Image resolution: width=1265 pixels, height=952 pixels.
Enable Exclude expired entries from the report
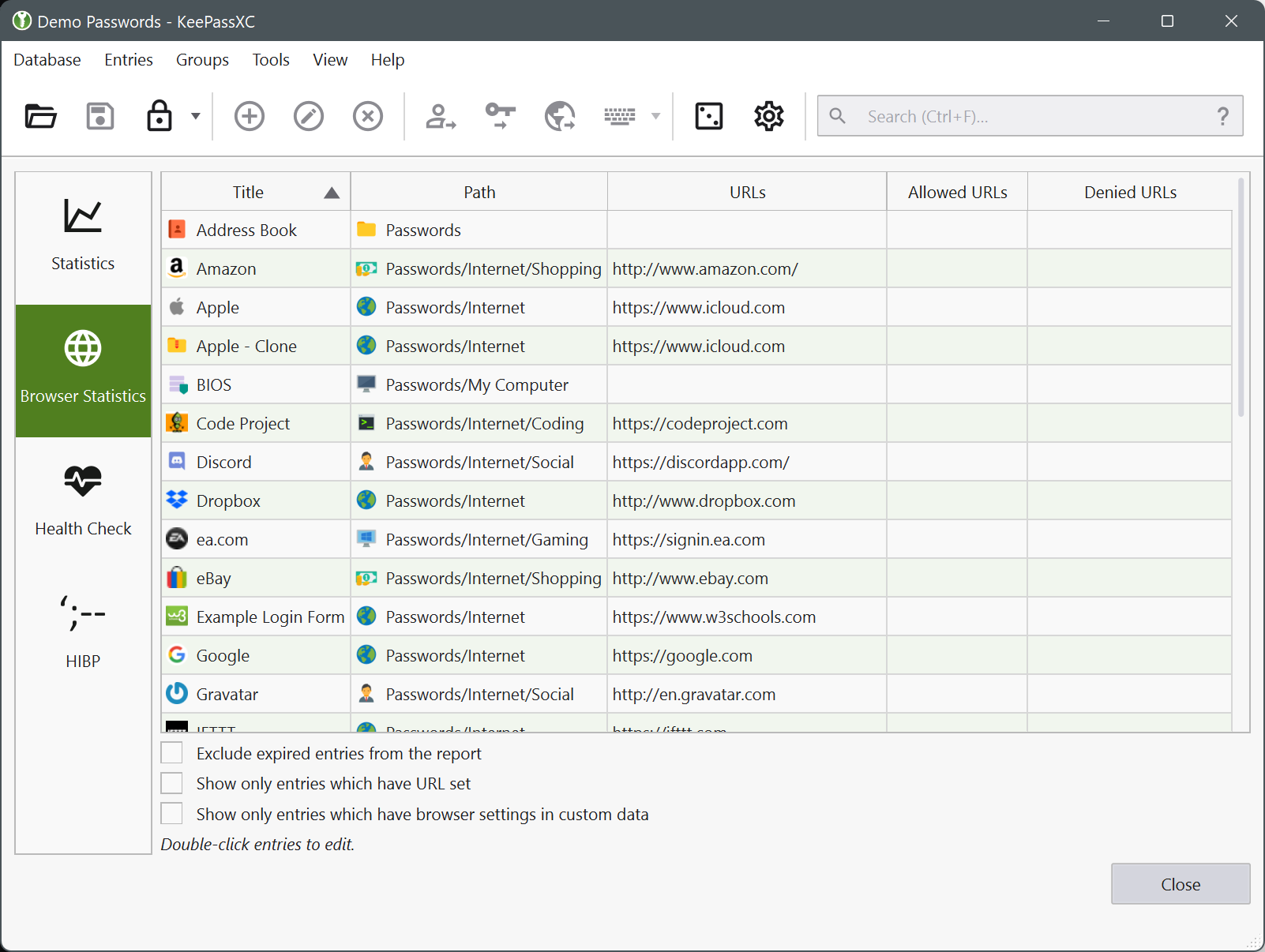click(172, 753)
